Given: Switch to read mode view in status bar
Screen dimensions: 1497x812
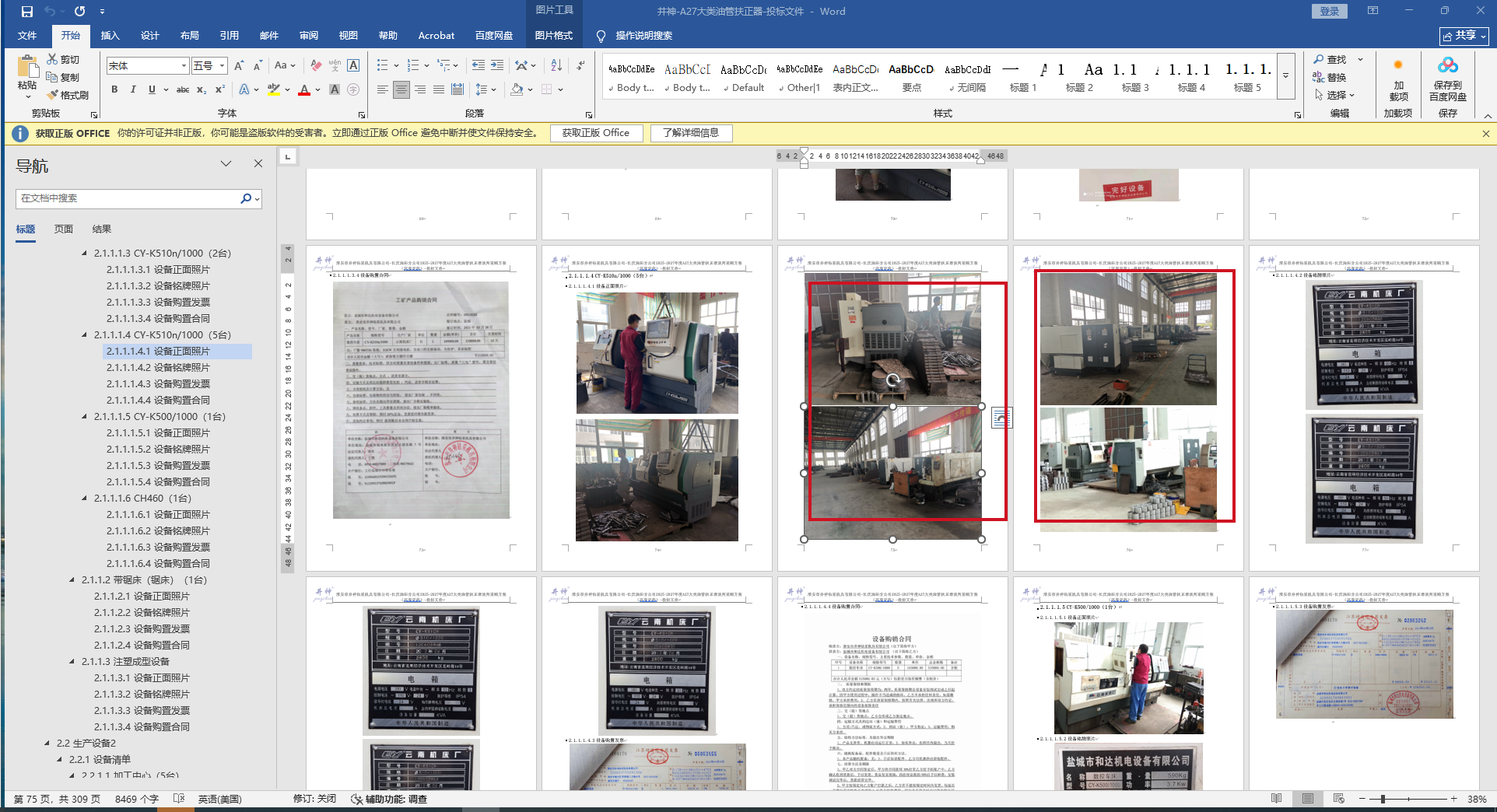Looking at the screenshot, I should pos(1276,799).
